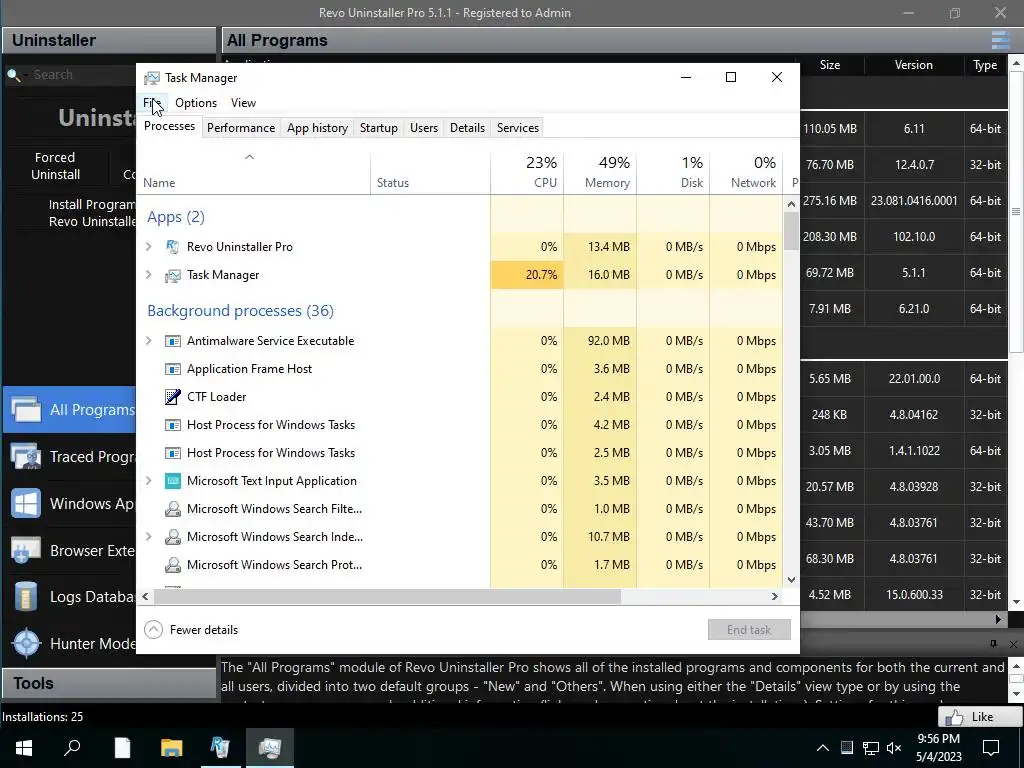The width and height of the screenshot is (1024, 768).
Task: Open the File menu in Task Manager
Action: [x=152, y=103]
